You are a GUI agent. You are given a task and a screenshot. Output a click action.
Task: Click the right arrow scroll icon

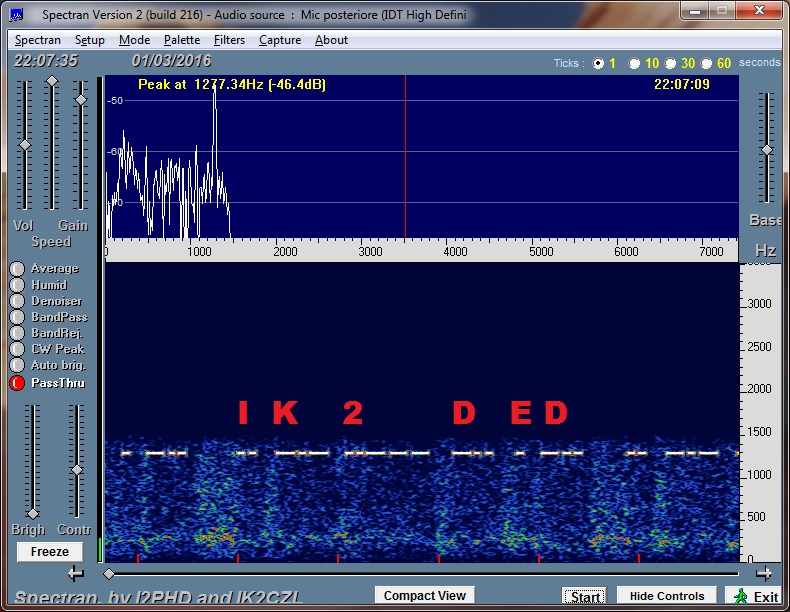pos(764,573)
